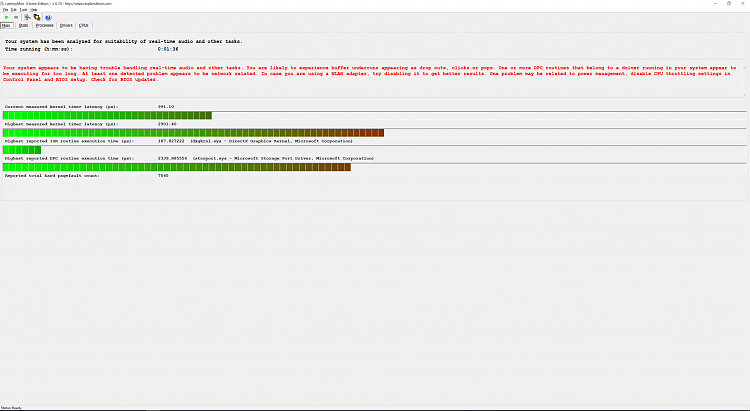
Task: Click the warning box scroll down arrow
Action: tap(744, 94)
